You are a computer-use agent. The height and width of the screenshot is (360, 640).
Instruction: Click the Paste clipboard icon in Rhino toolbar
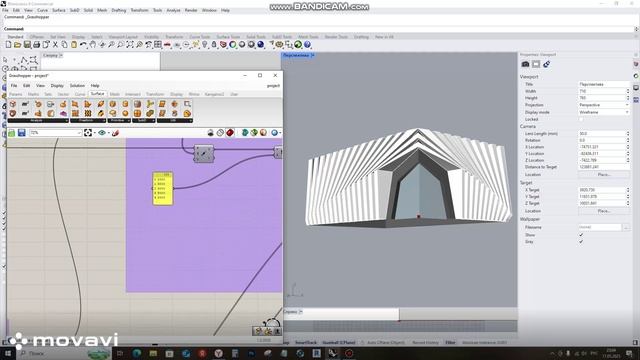pyautogui.click(x=74, y=44)
